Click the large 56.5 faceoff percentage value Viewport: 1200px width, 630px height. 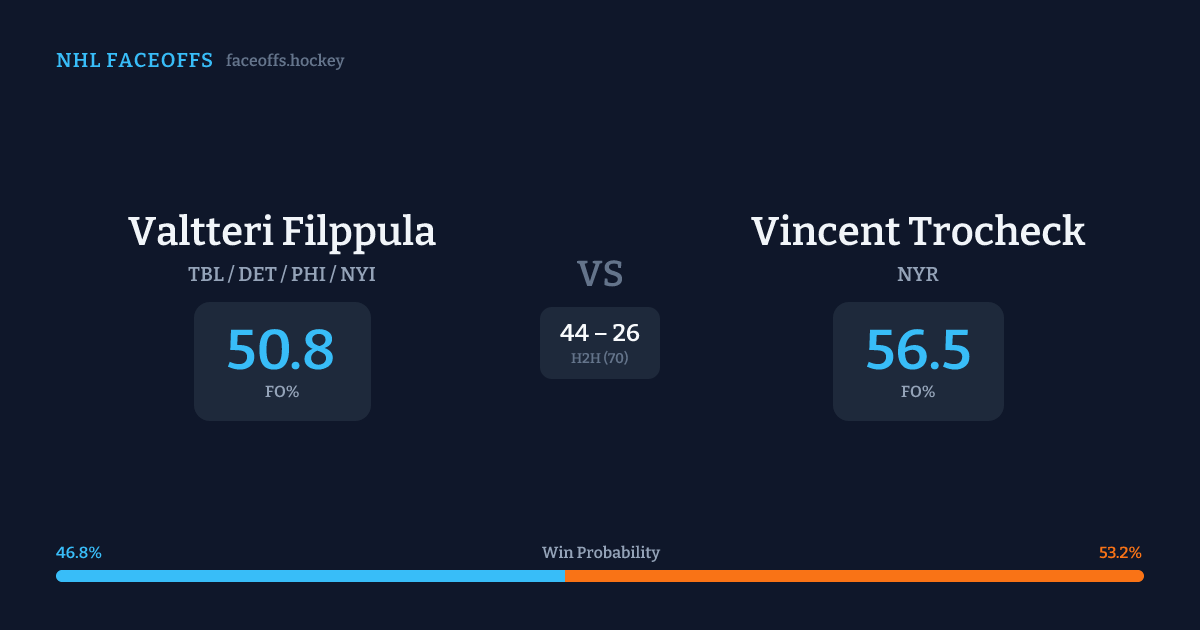(x=918, y=351)
